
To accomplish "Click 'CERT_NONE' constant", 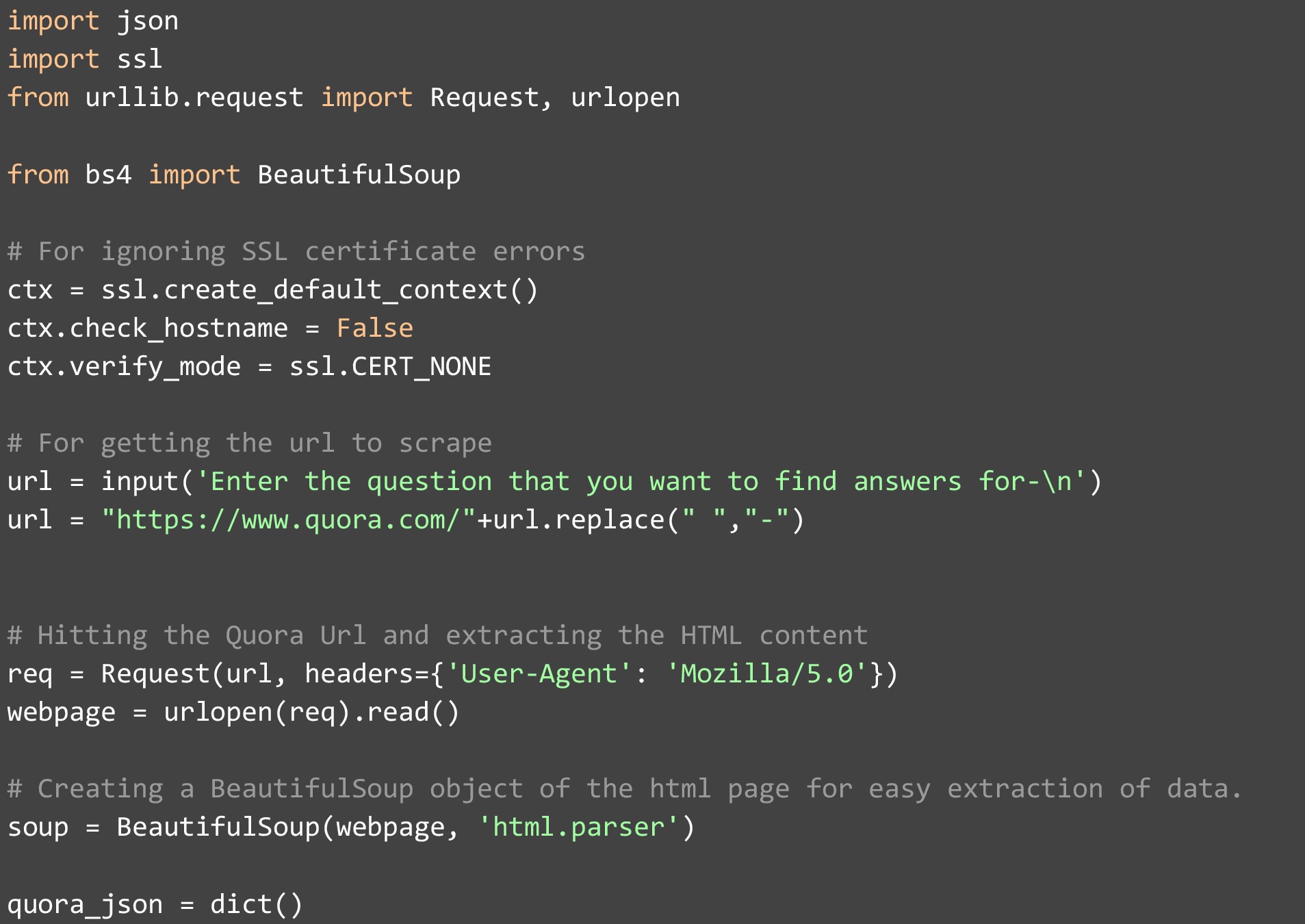I will point(421,367).
